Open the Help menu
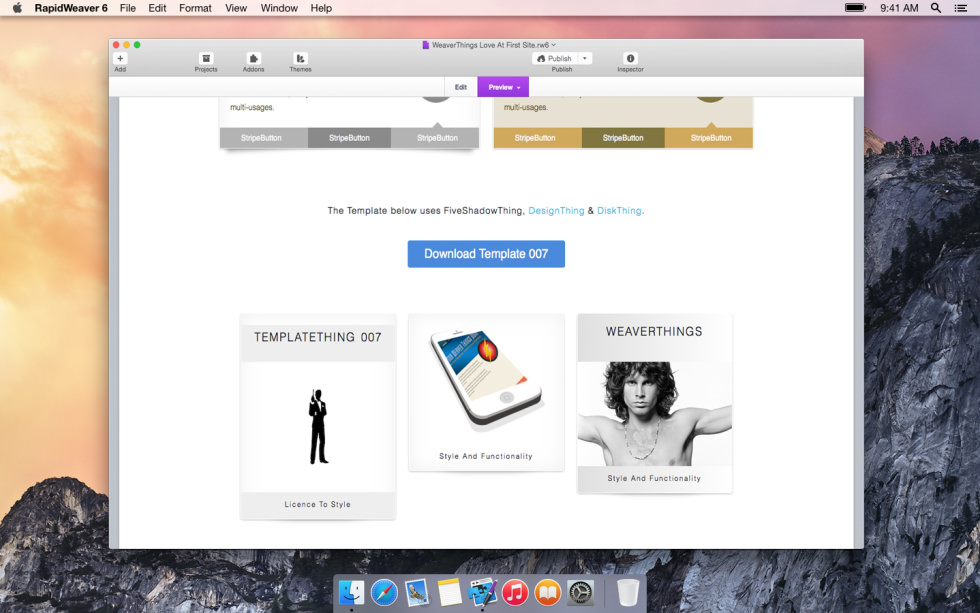This screenshot has height=613, width=980. click(321, 8)
